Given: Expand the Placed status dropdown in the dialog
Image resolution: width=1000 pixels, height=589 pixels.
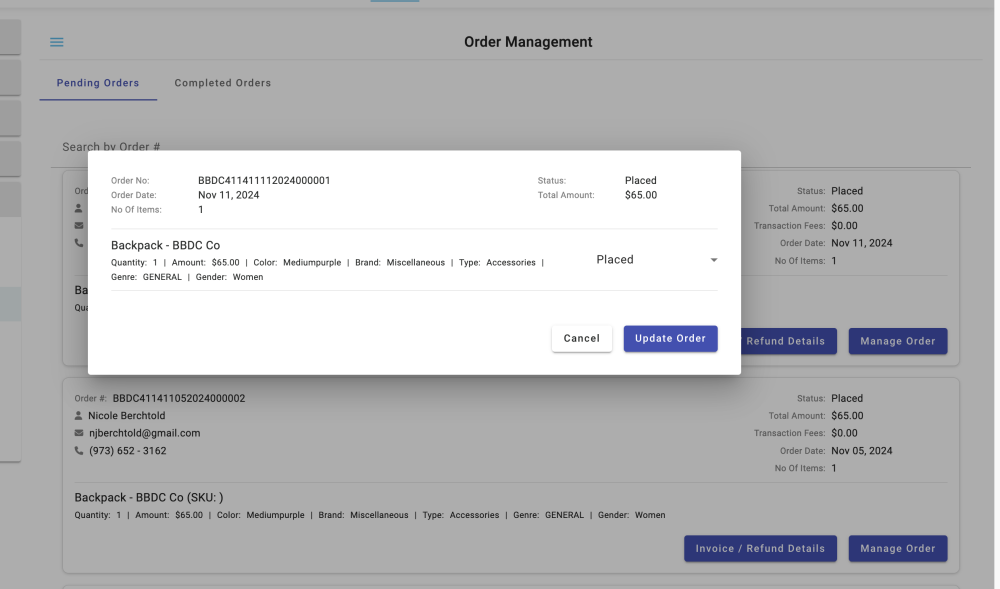Looking at the screenshot, I should tap(713, 260).
